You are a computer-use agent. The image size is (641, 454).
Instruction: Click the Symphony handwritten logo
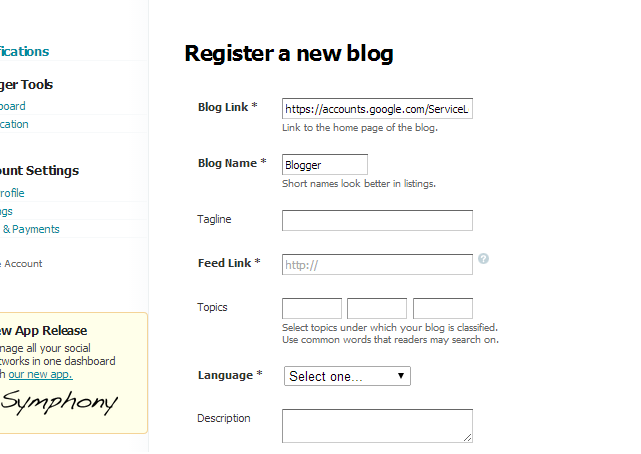58,403
